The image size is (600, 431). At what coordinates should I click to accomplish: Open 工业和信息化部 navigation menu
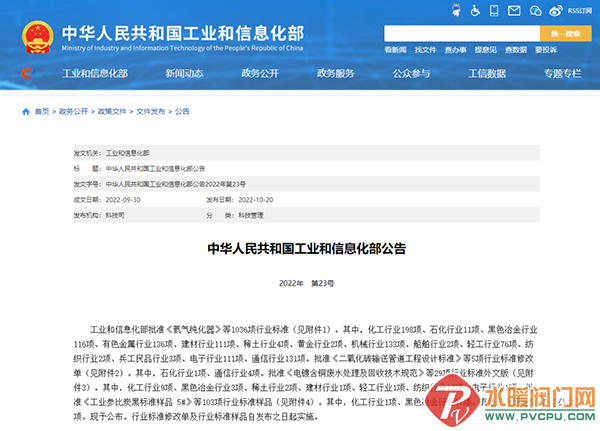pyautogui.click(x=95, y=73)
